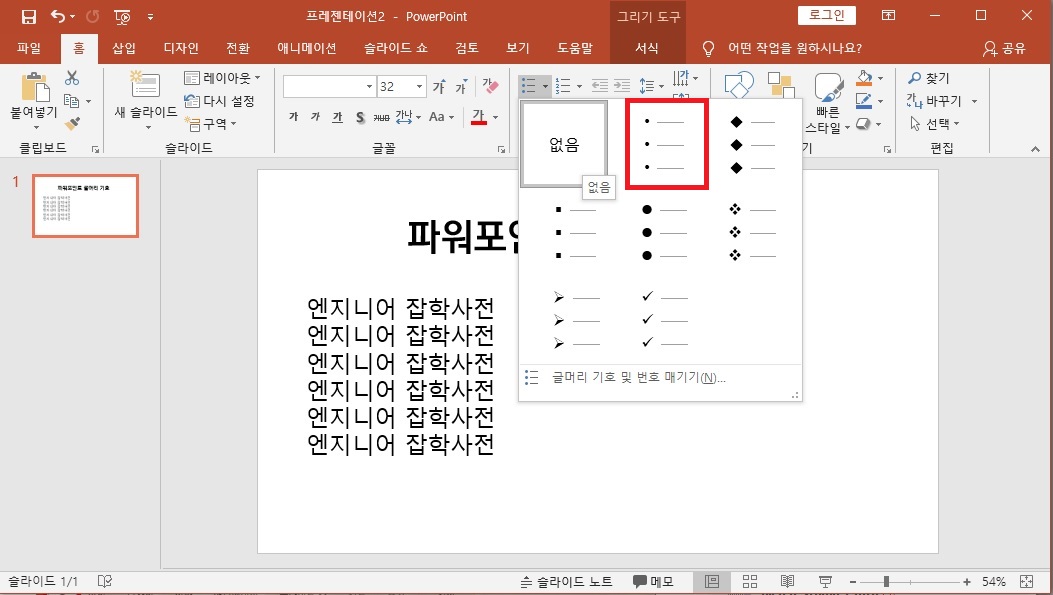This screenshot has width=1053, height=595.
Task: Clear all formatting with eraser icon
Action: coord(491,86)
